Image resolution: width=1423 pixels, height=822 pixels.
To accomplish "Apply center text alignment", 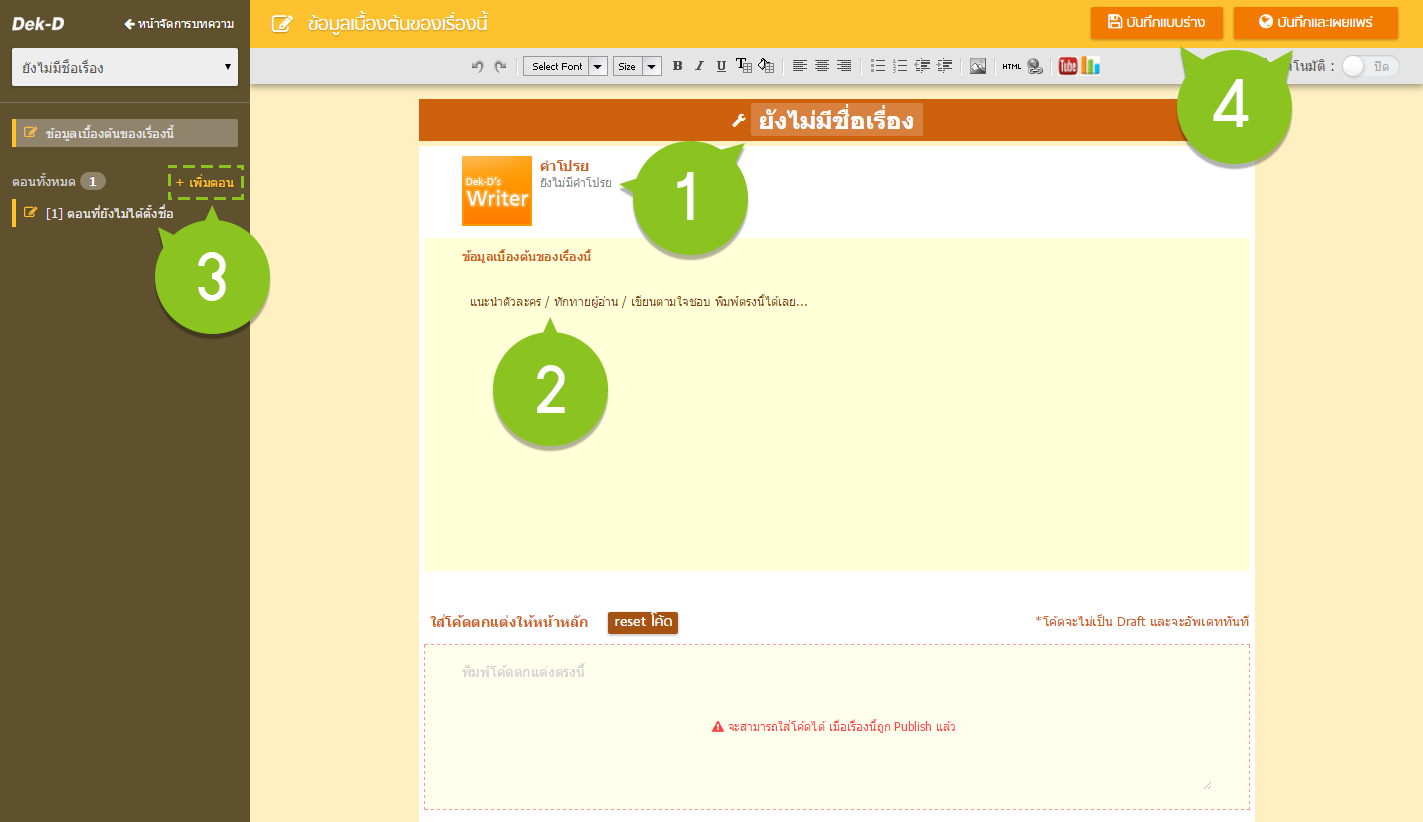I will click(821, 65).
